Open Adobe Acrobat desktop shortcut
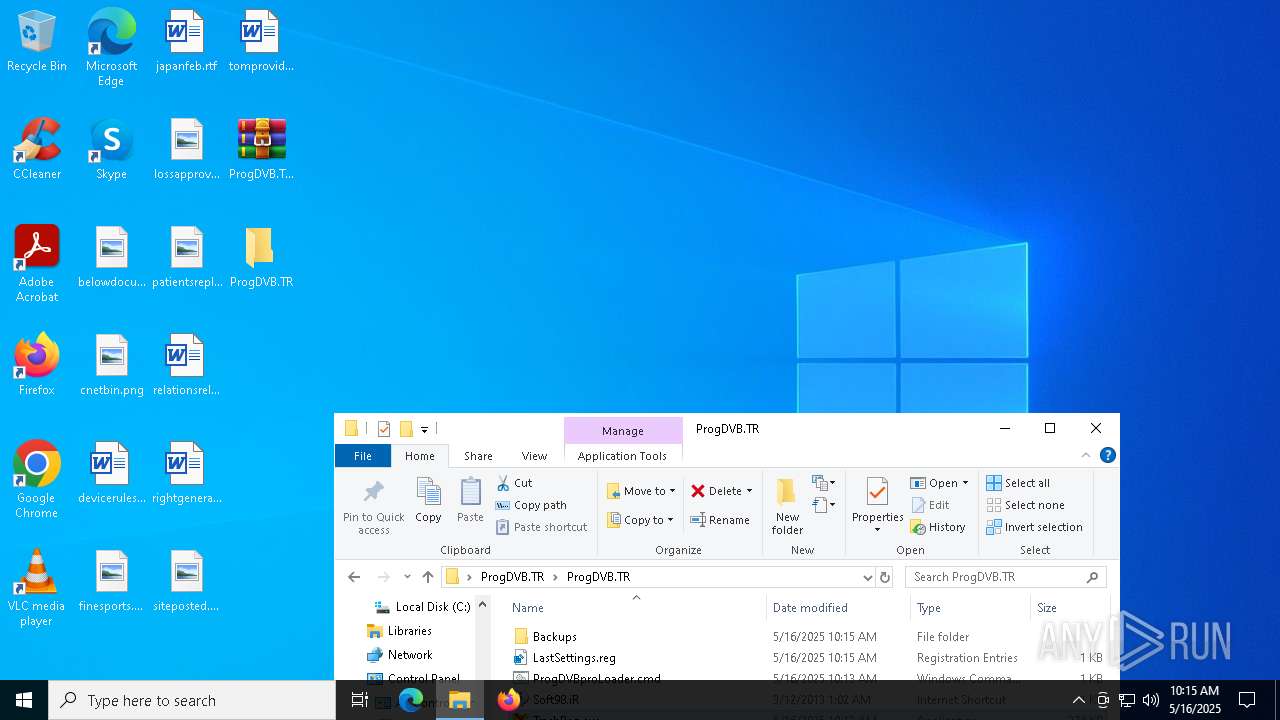This screenshot has width=1280, height=720. pyautogui.click(x=37, y=264)
